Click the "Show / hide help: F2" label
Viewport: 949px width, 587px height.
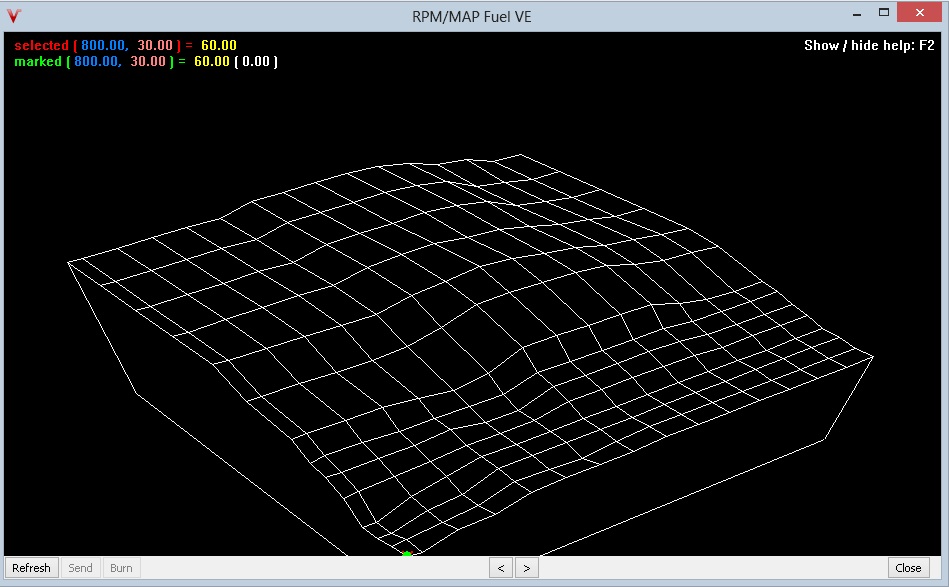click(868, 45)
